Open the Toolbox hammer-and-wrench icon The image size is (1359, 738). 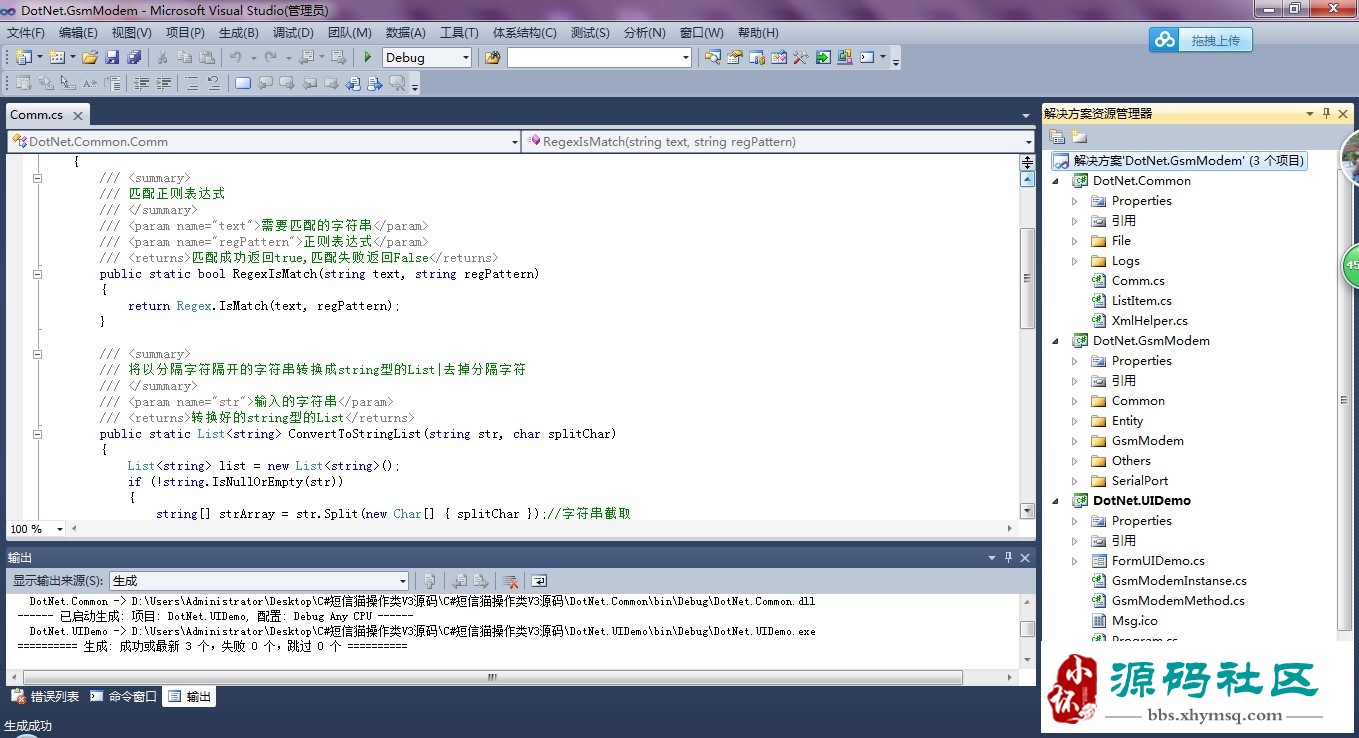click(x=800, y=57)
